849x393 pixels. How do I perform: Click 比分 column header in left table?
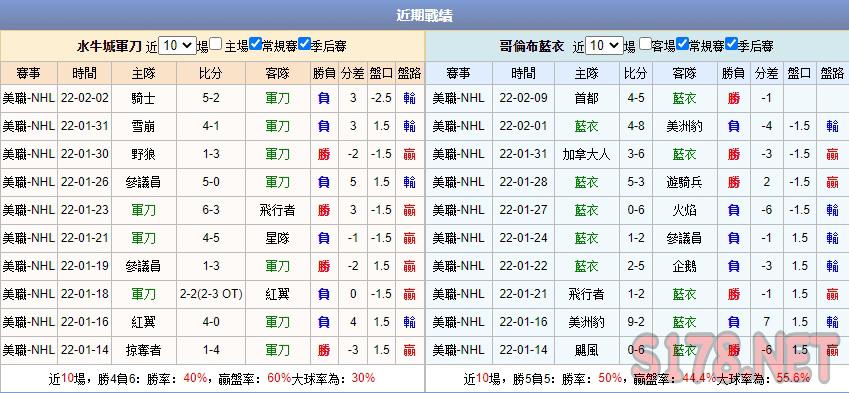(211, 73)
